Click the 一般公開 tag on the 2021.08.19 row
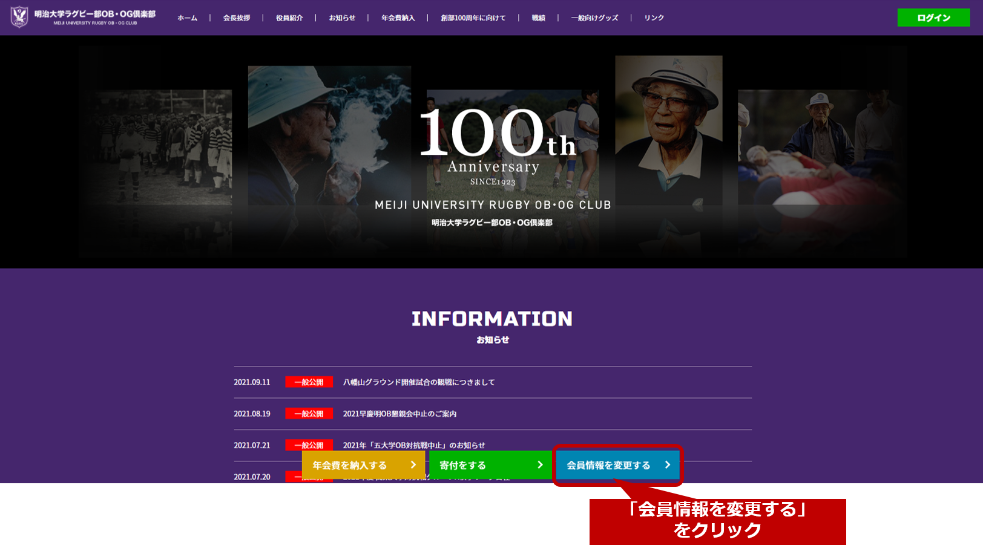Viewport: 984px width, 557px height. (x=309, y=414)
